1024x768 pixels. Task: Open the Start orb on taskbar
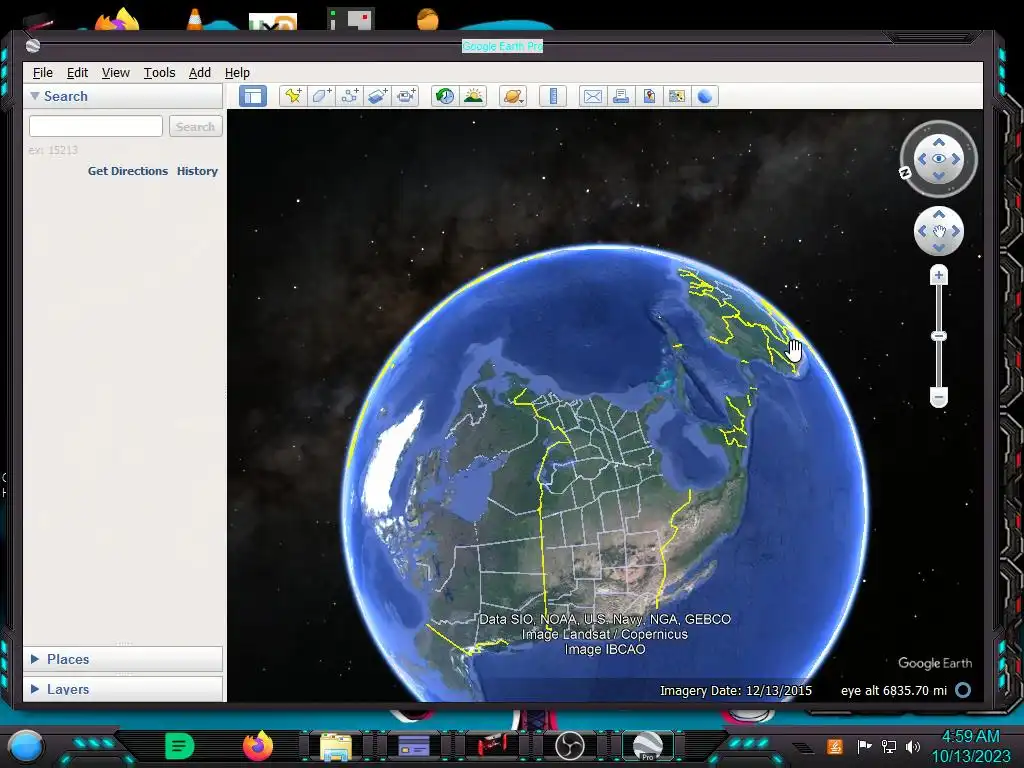pyautogui.click(x=26, y=746)
